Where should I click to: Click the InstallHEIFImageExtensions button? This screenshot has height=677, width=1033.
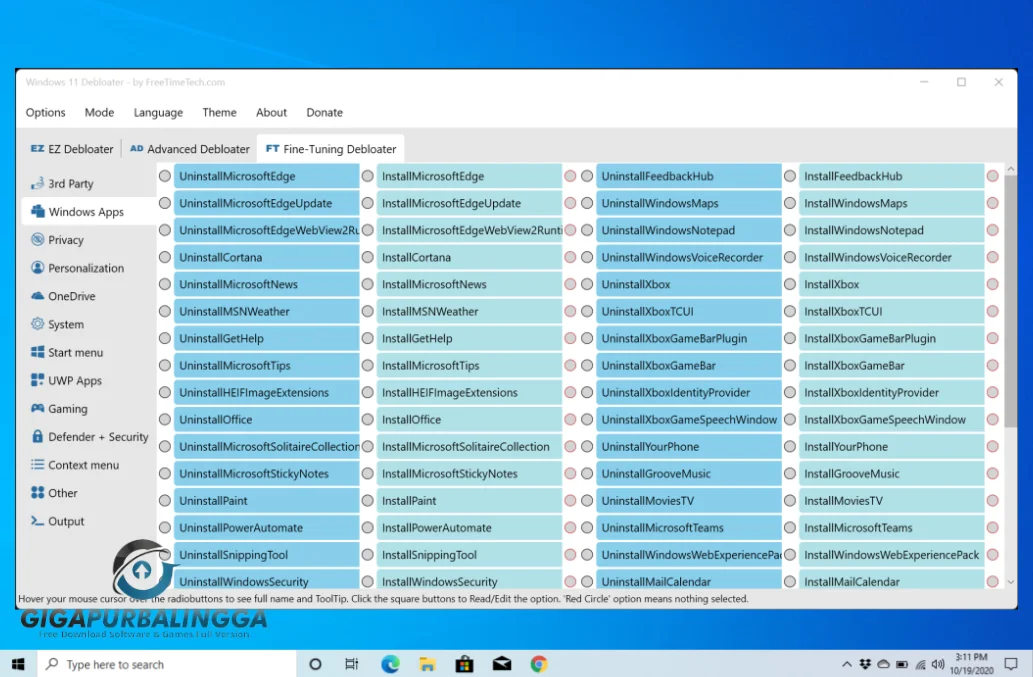click(469, 392)
